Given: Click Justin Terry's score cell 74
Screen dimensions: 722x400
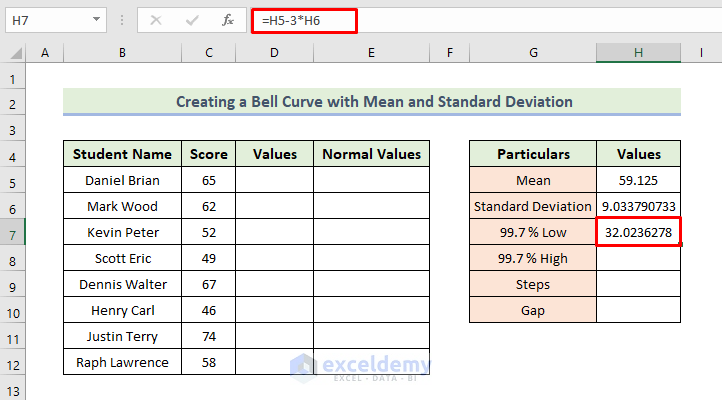Looking at the screenshot, I should point(208,336).
